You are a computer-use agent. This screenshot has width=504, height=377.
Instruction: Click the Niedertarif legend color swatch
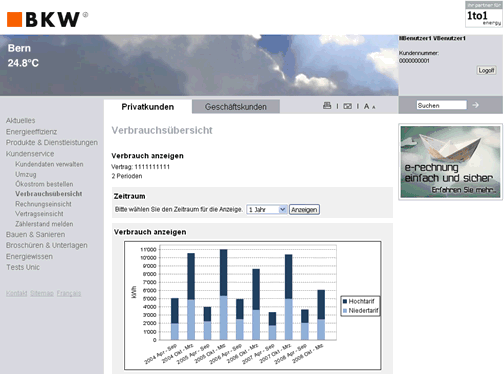pyautogui.click(x=345, y=311)
